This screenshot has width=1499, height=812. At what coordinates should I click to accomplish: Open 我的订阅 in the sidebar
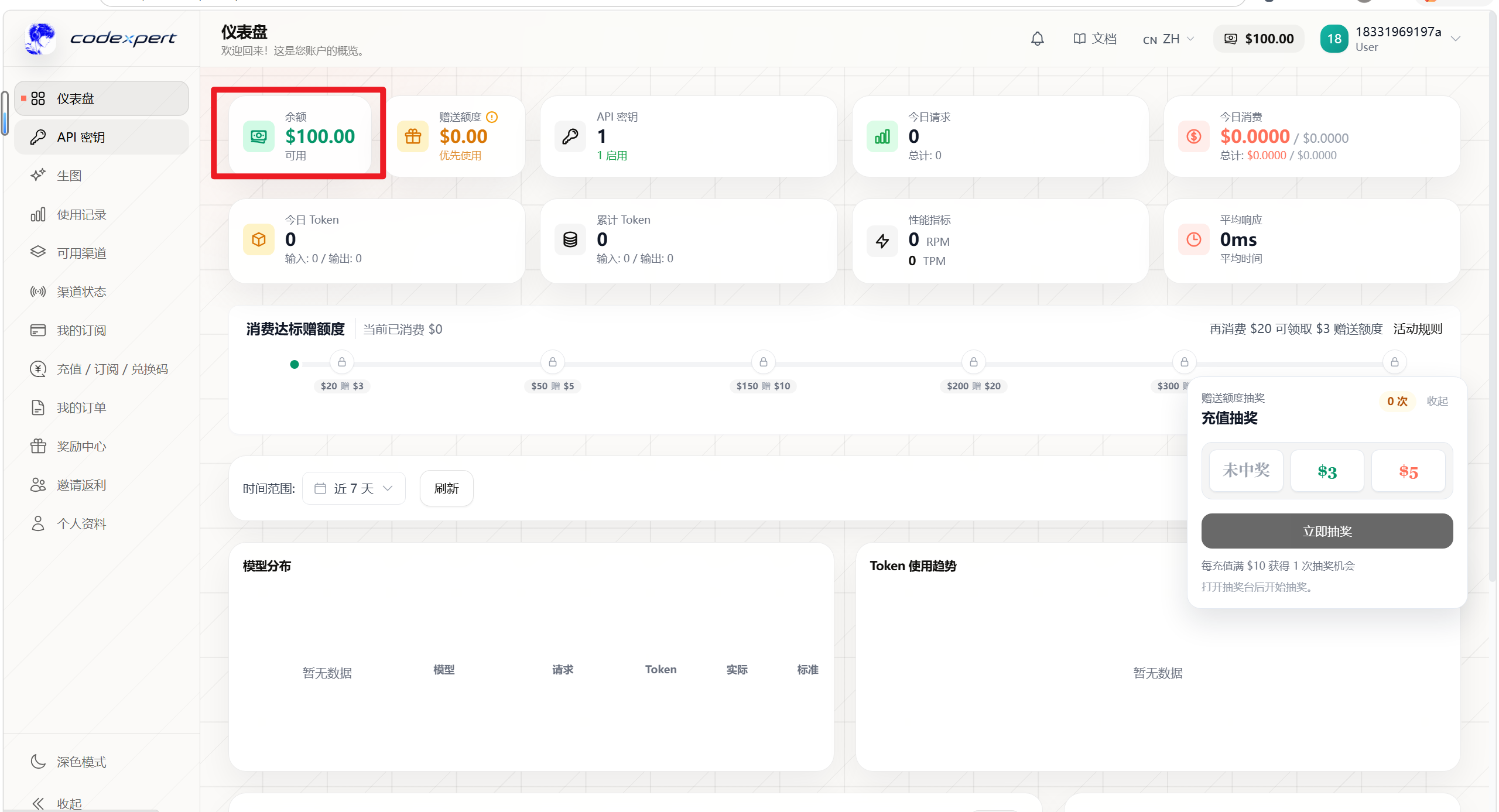[101, 330]
